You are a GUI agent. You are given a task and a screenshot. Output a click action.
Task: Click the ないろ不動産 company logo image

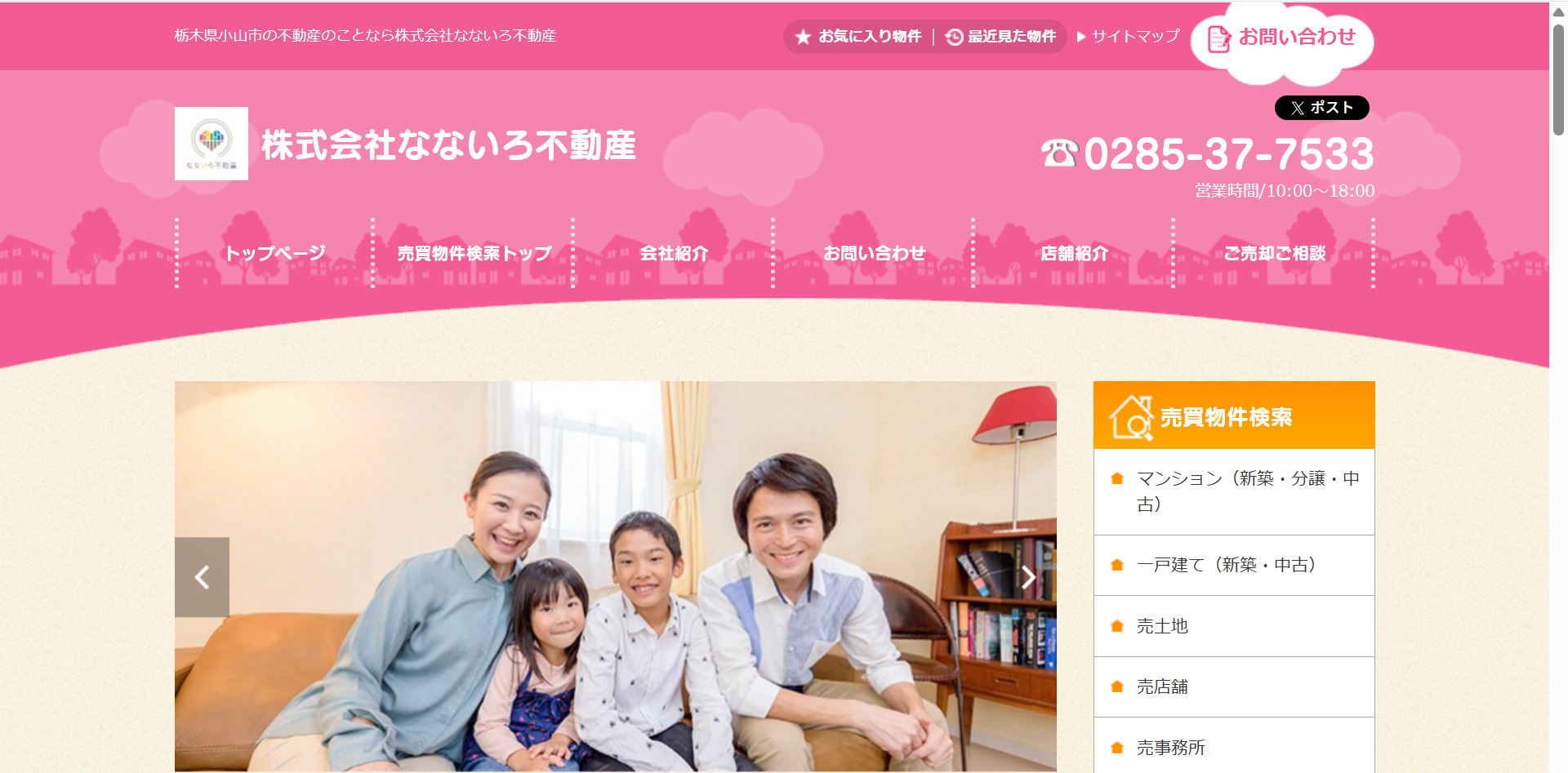pos(212,144)
